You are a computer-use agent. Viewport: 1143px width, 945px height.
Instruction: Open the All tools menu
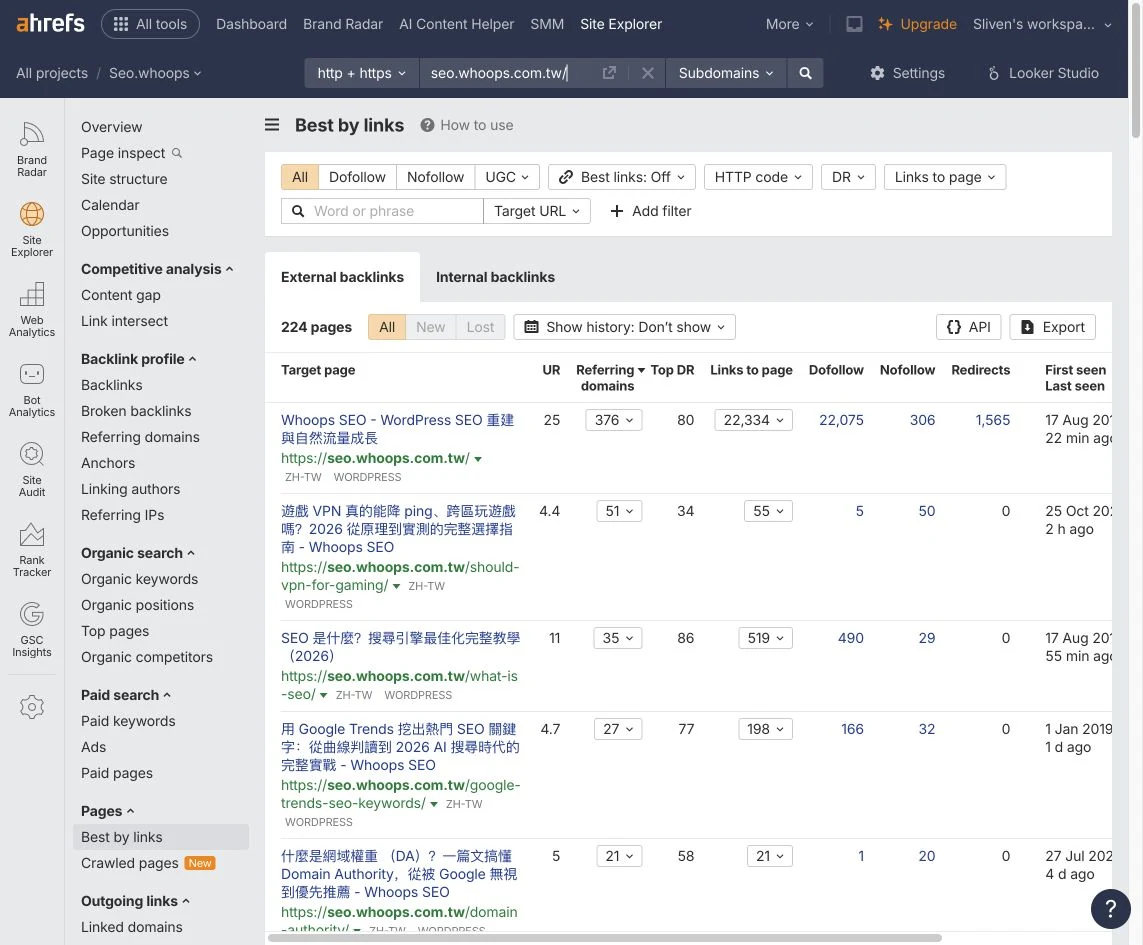(x=150, y=24)
